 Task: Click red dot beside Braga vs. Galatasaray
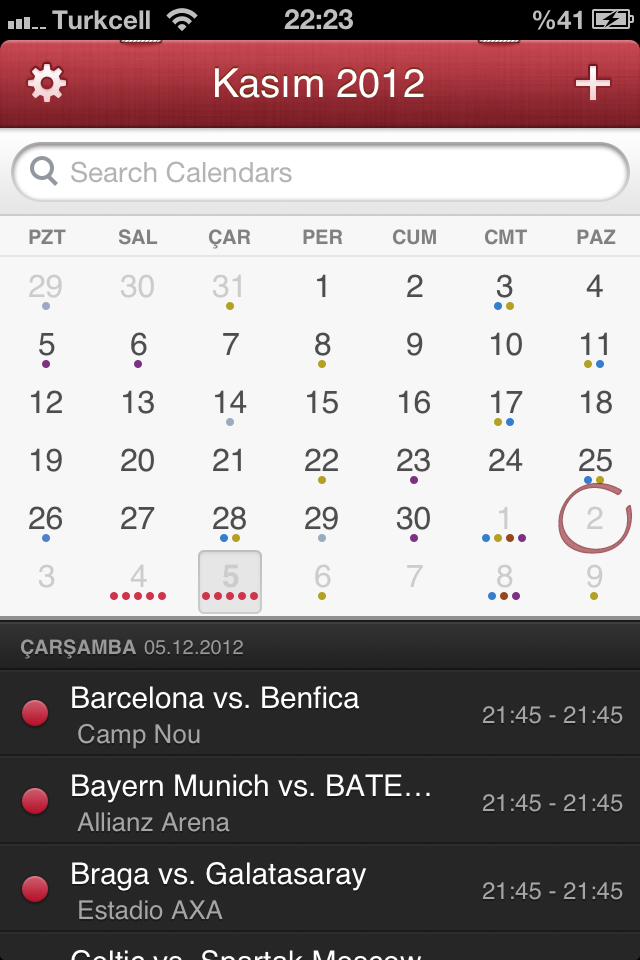(x=35, y=889)
